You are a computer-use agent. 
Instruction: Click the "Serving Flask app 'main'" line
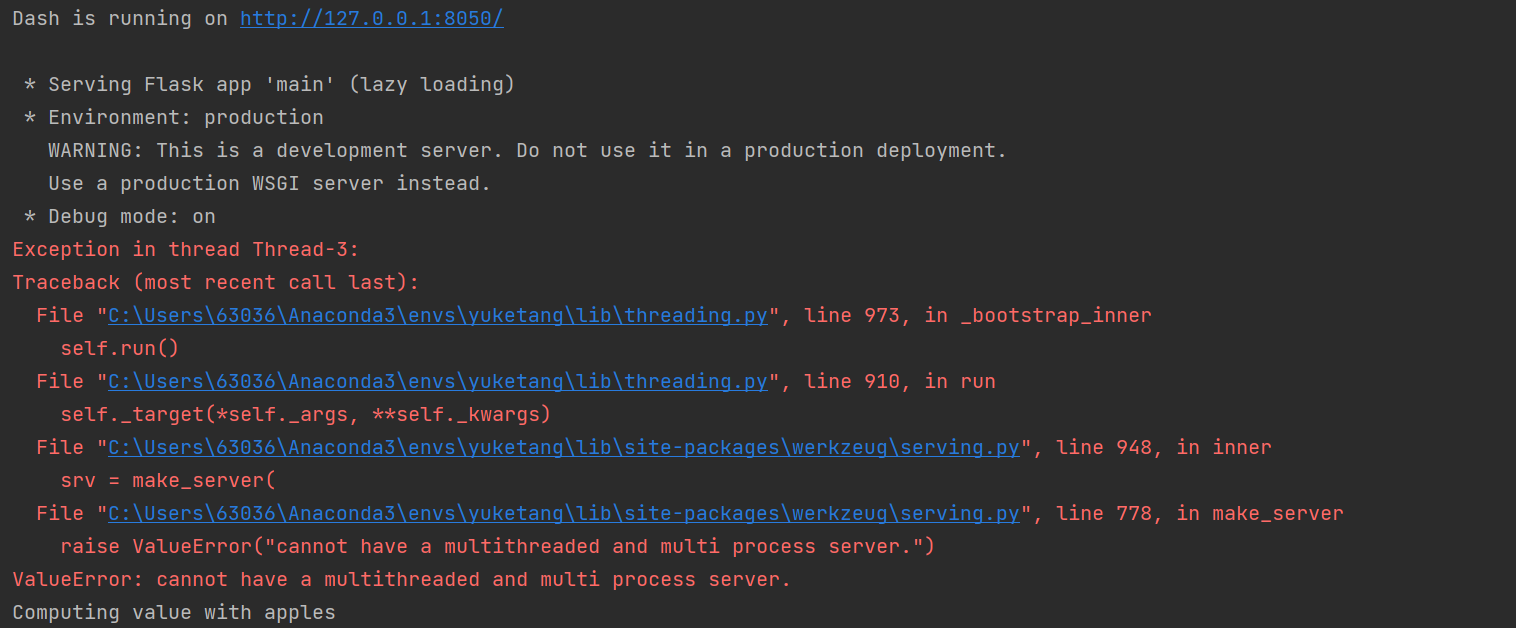point(269,85)
